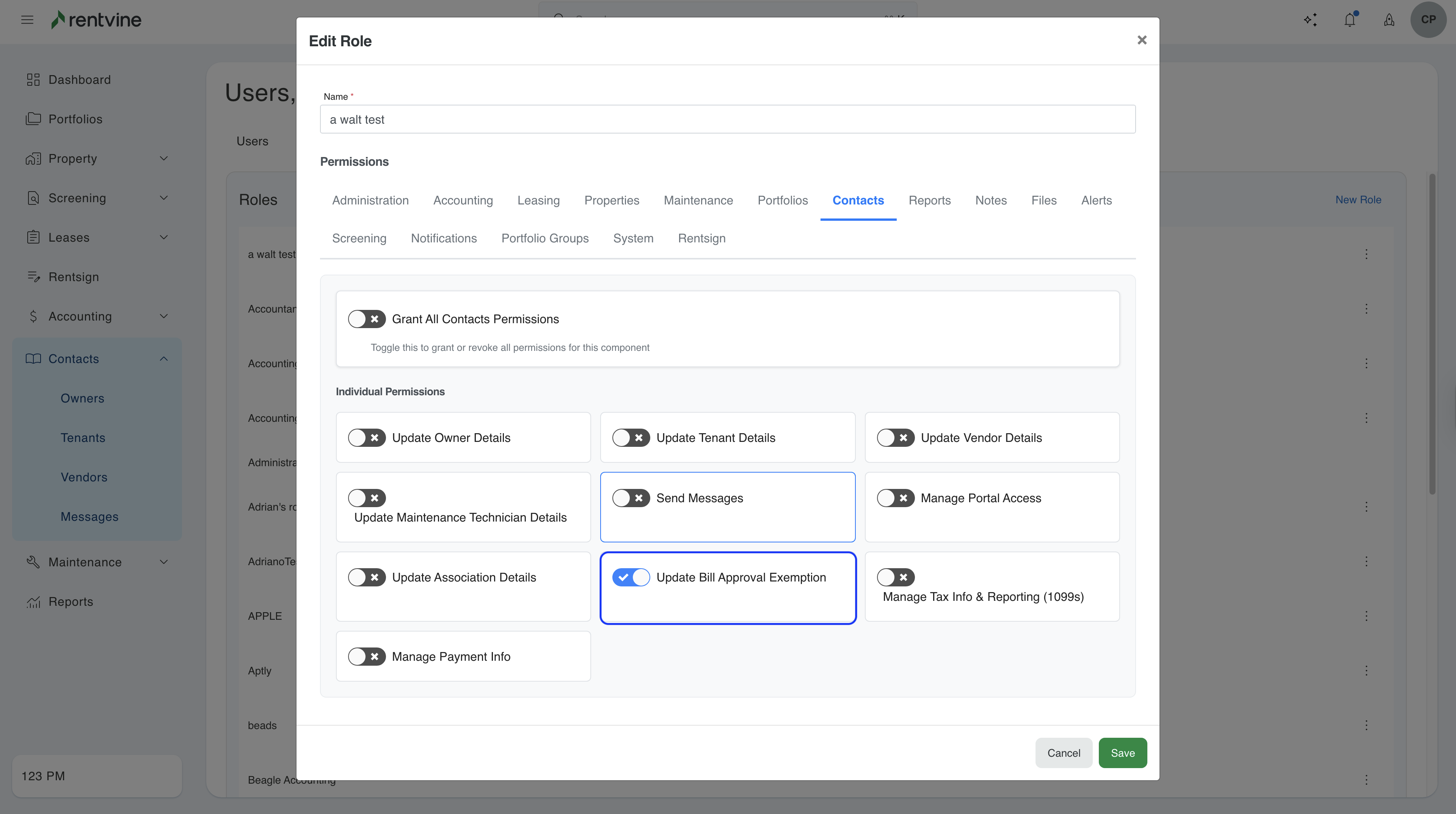Screen dimensions: 1456x814
Task: Disable Update Bill Approval Exemption toggle
Action: 631,577
